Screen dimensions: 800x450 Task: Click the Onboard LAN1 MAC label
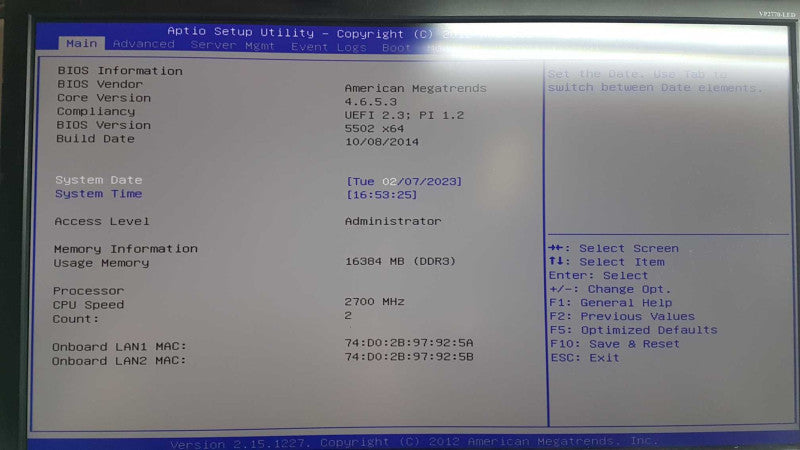tap(119, 346)
